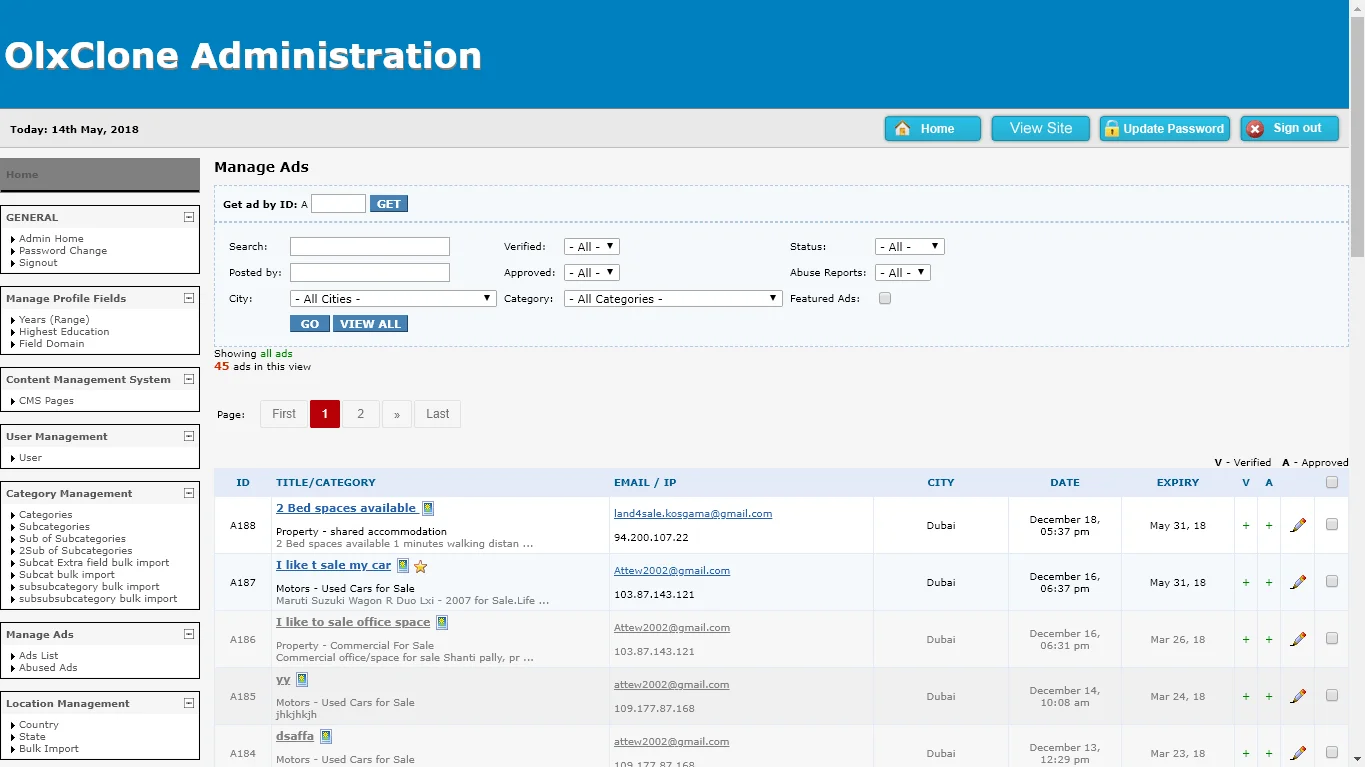
Task: Collapse the Location Management sidebar section
Action: pos(189,703)
